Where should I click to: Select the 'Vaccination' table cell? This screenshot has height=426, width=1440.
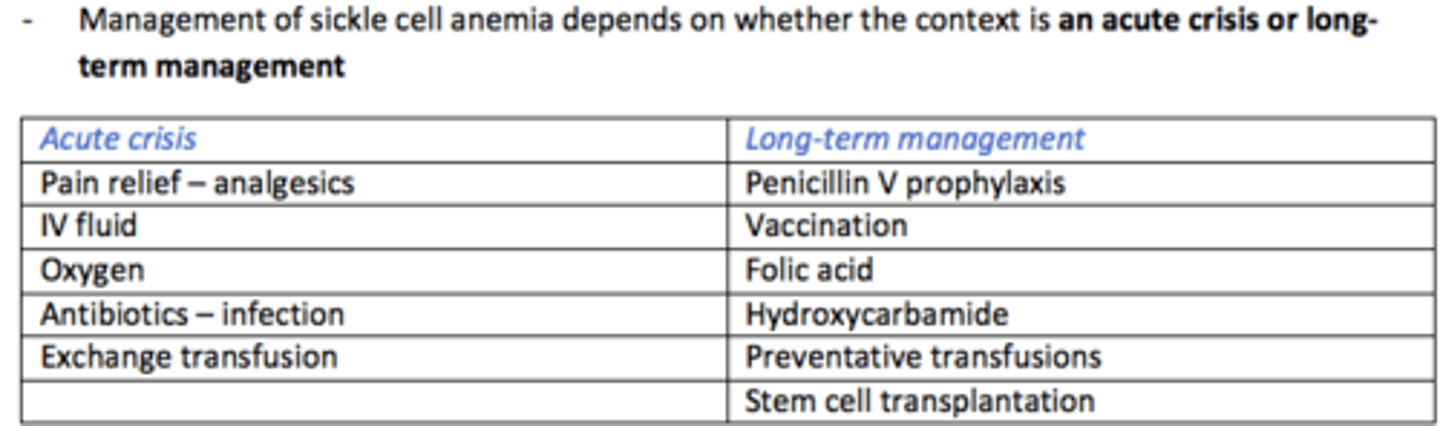tap(826, 226)
